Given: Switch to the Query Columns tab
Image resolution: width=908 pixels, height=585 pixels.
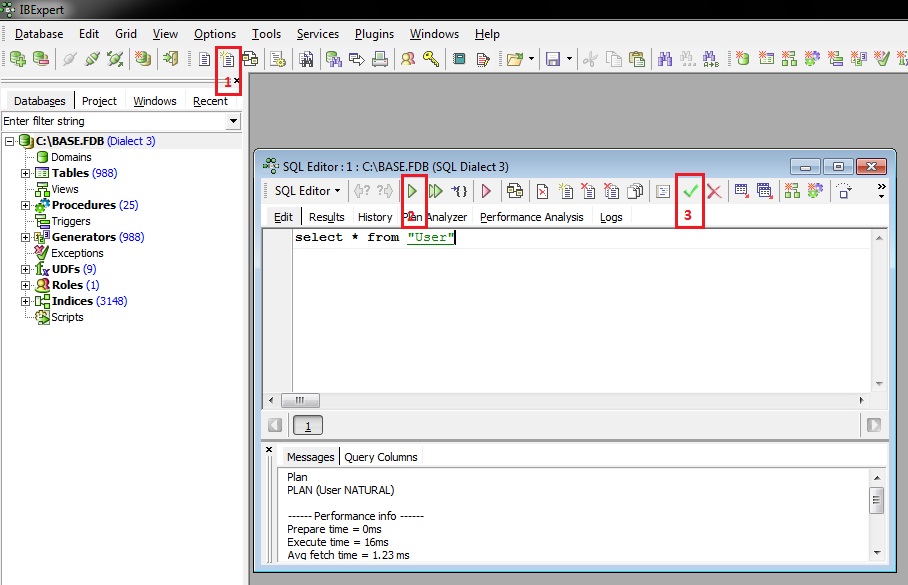Looking at the screenshot, I should click(380, 457).
